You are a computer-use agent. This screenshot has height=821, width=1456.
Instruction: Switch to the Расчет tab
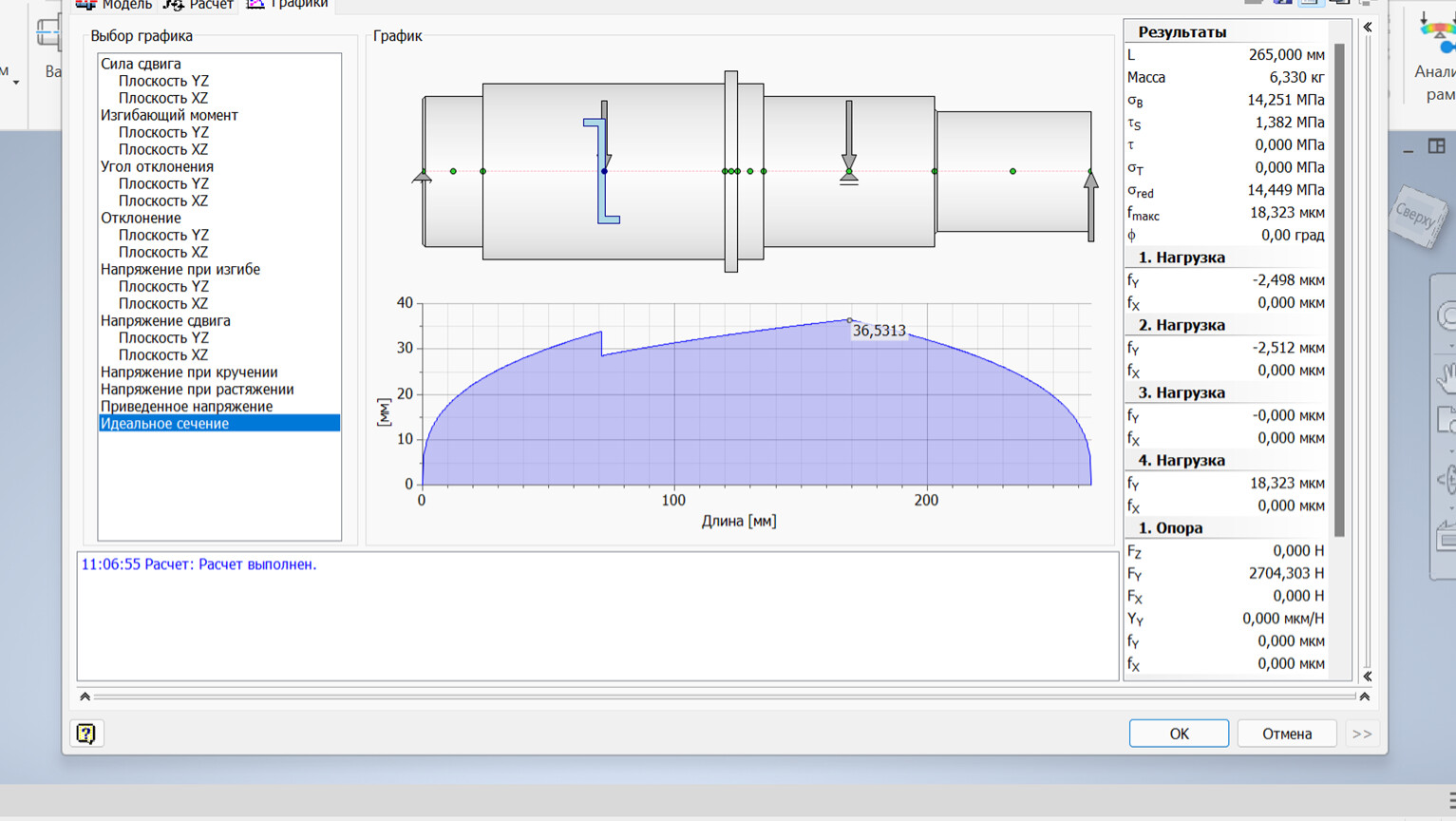tap(199, 5)
